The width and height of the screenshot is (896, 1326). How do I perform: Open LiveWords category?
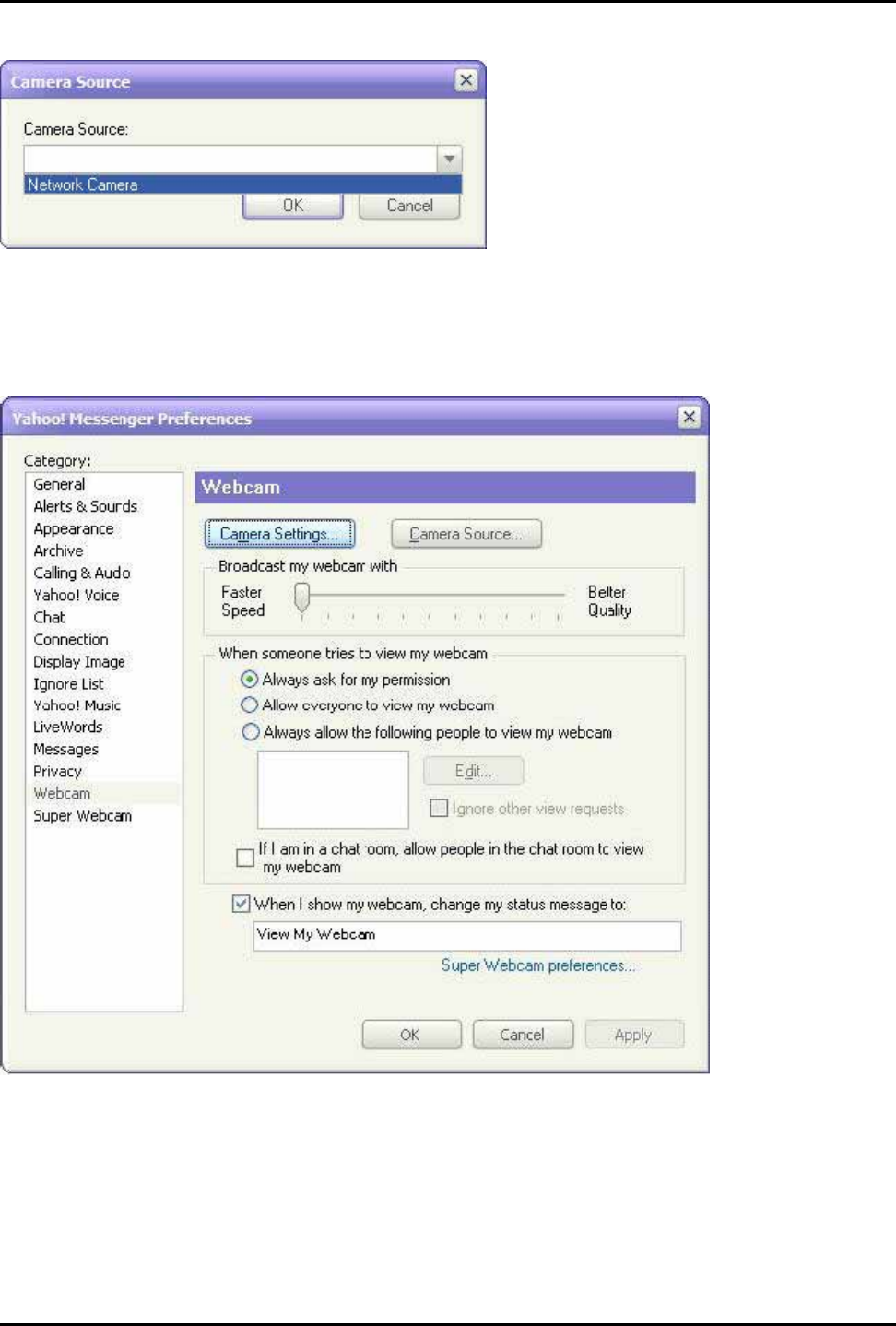pyautogui.click(x=67, y=728)
